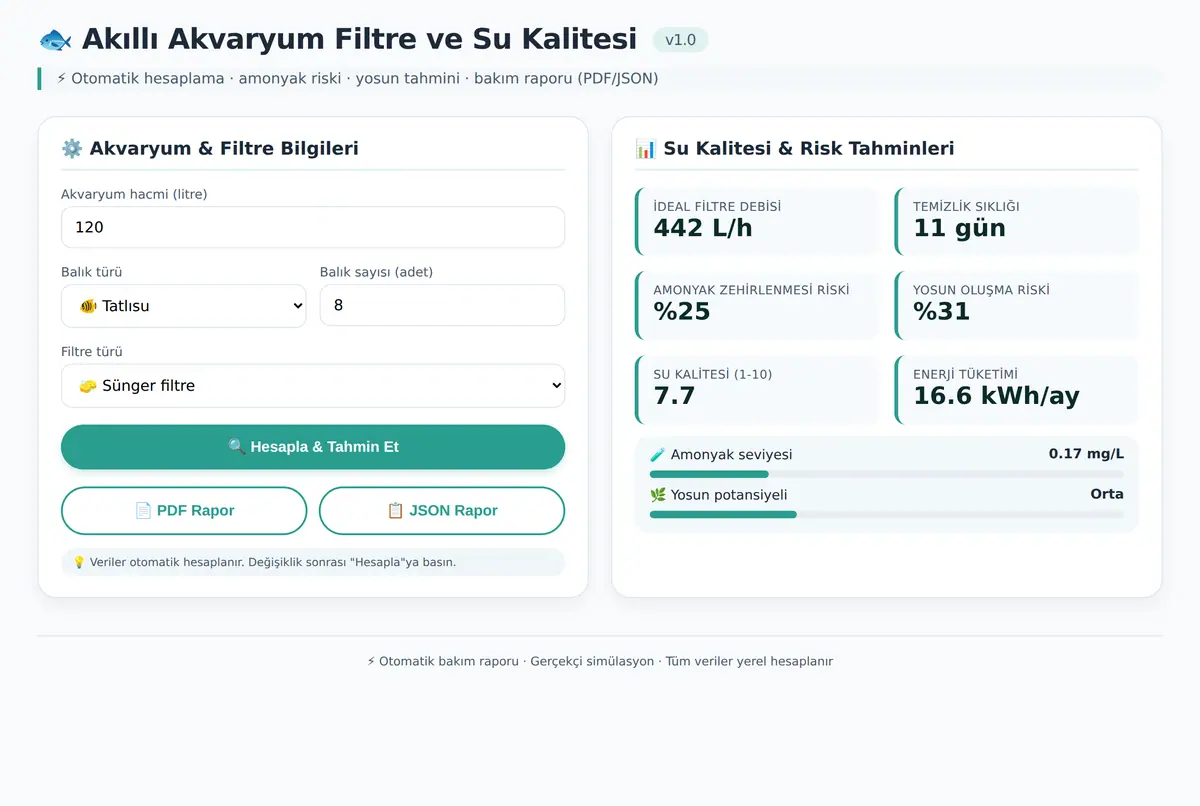Open the Balık türü dropdown

(x=184, y=306)
